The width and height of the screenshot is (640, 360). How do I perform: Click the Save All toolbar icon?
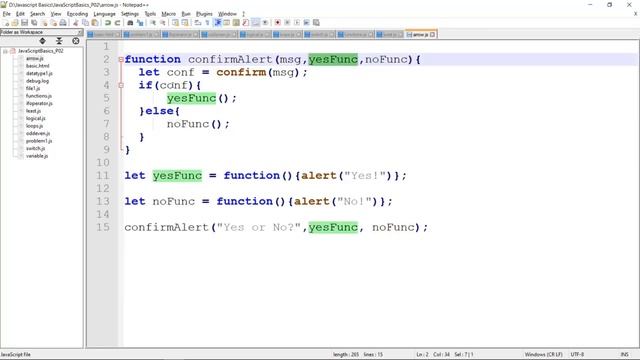tap(34, 23)
